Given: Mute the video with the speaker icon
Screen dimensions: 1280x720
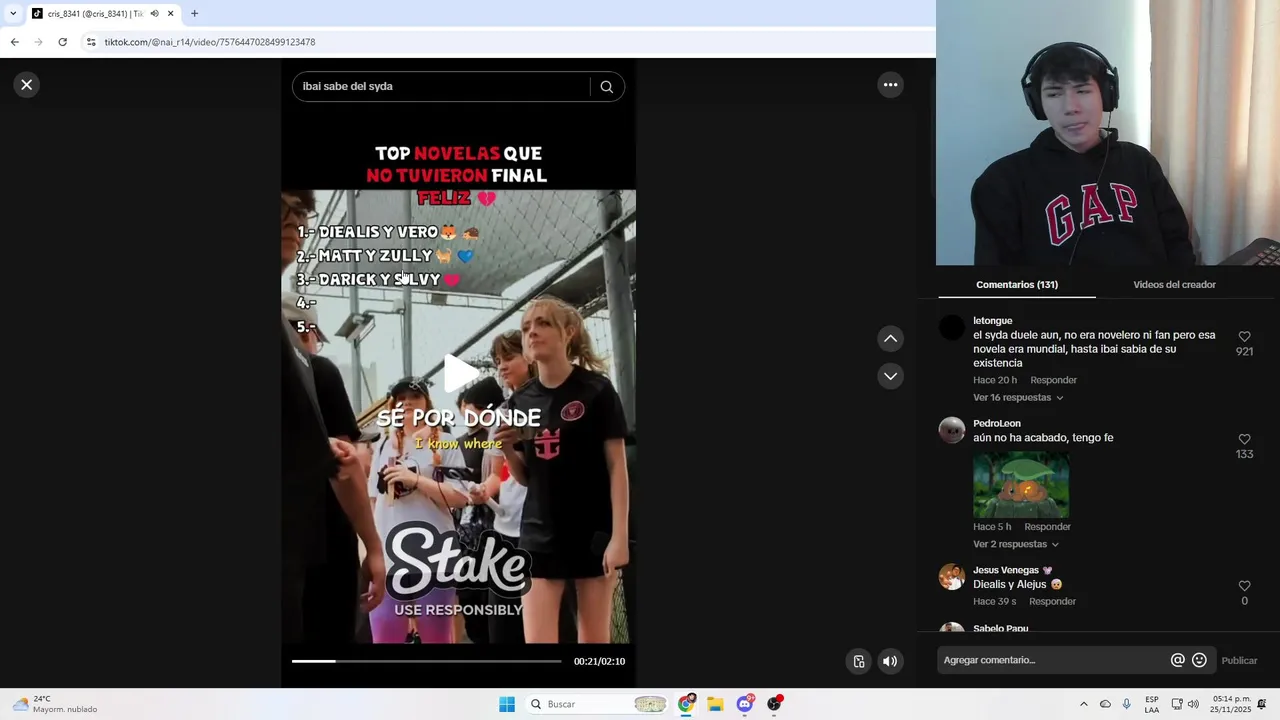Looking at the screenshot, I should (x=890, y=661).
